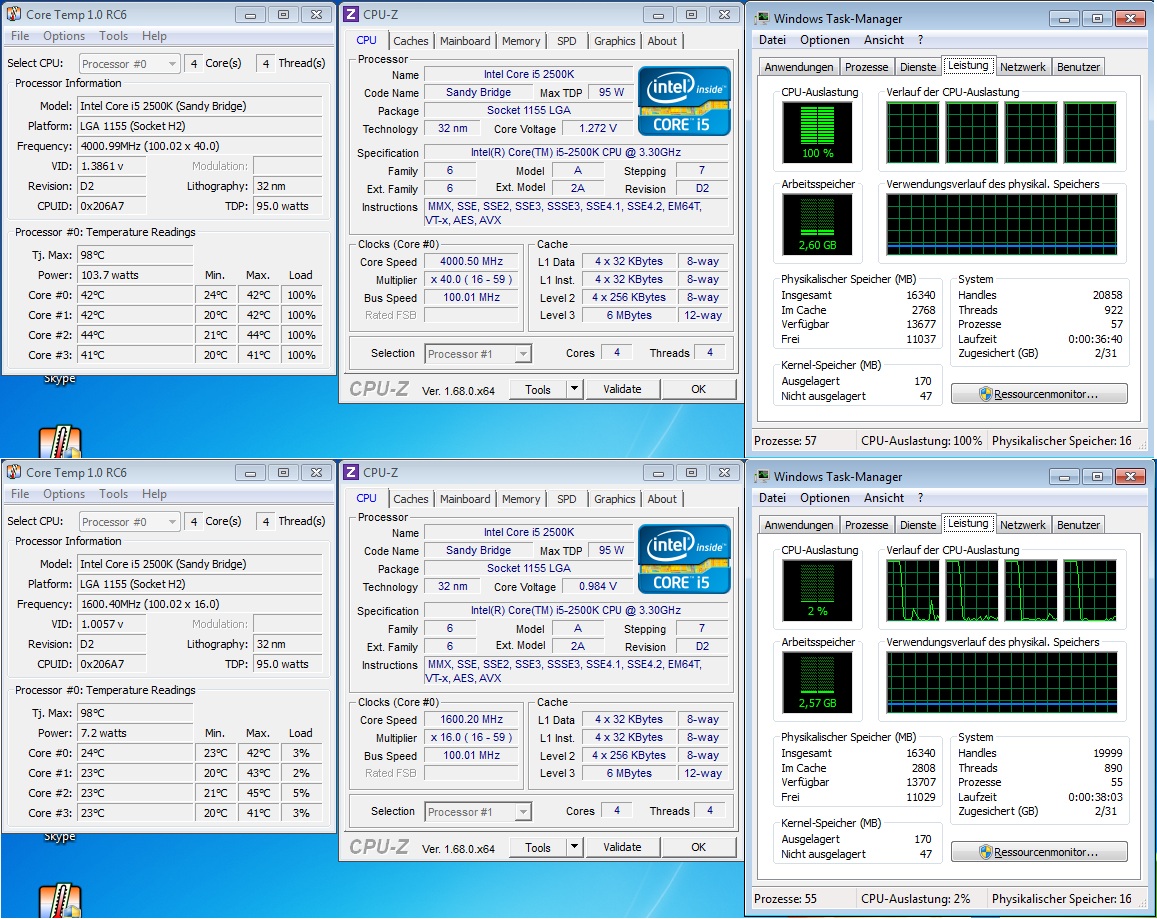Click the CPU-Z 'Z' title icon in the upper window
The image size is (1157, 919).
click(352, 14)
